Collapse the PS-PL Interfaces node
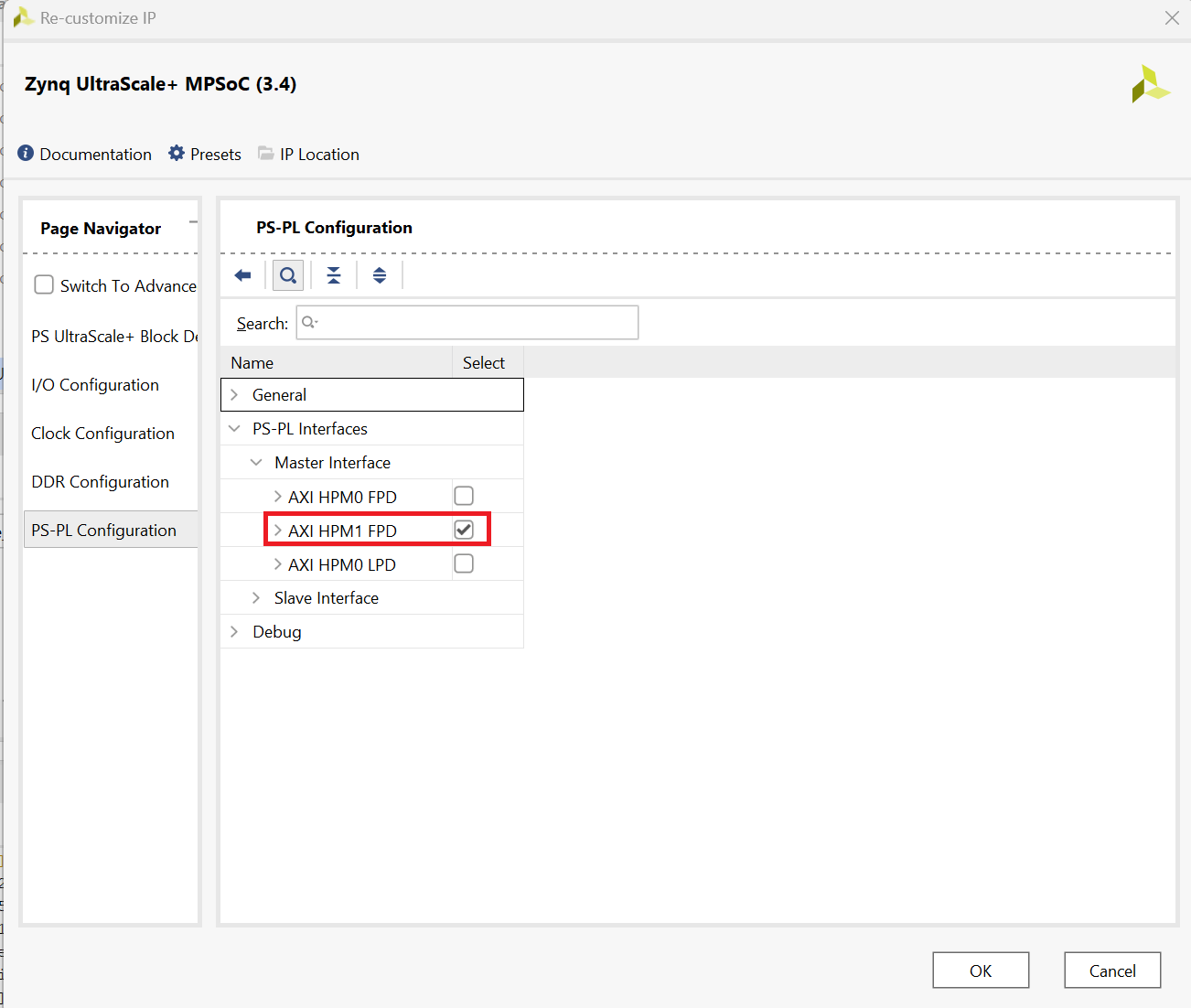Screen dimensions: 1191x1008 234,428
